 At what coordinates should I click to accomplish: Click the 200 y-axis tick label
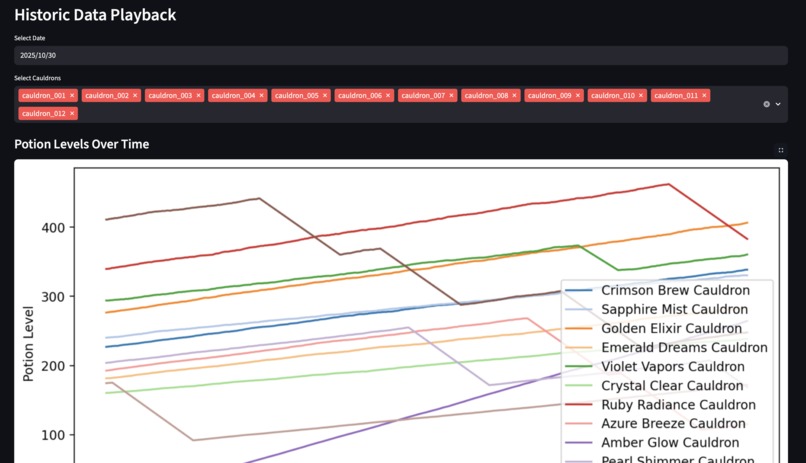pos(53,366)
